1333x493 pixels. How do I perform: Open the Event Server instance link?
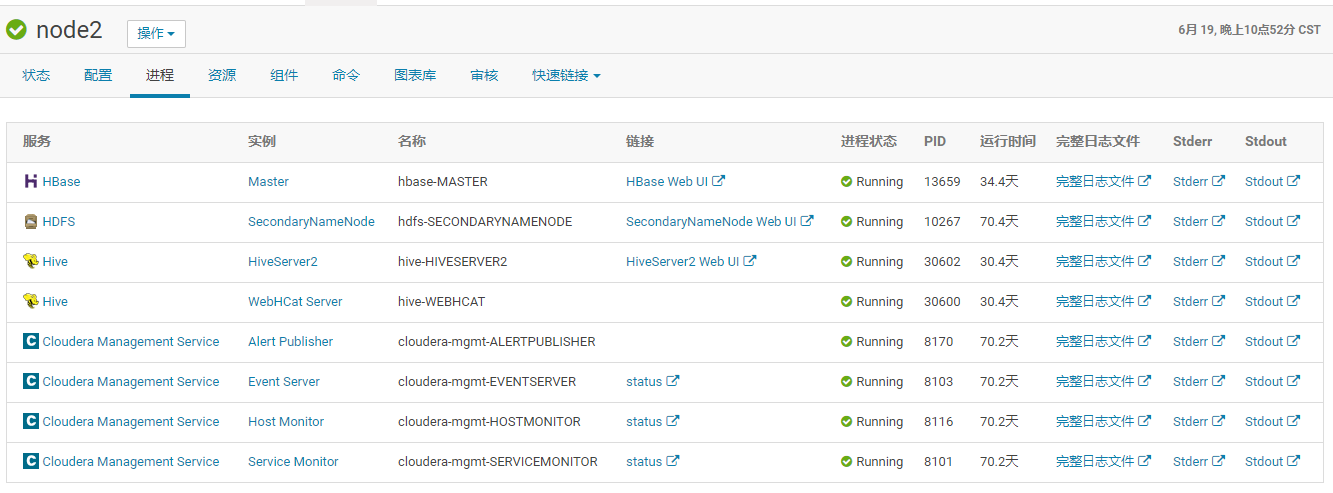click(284, 382)
